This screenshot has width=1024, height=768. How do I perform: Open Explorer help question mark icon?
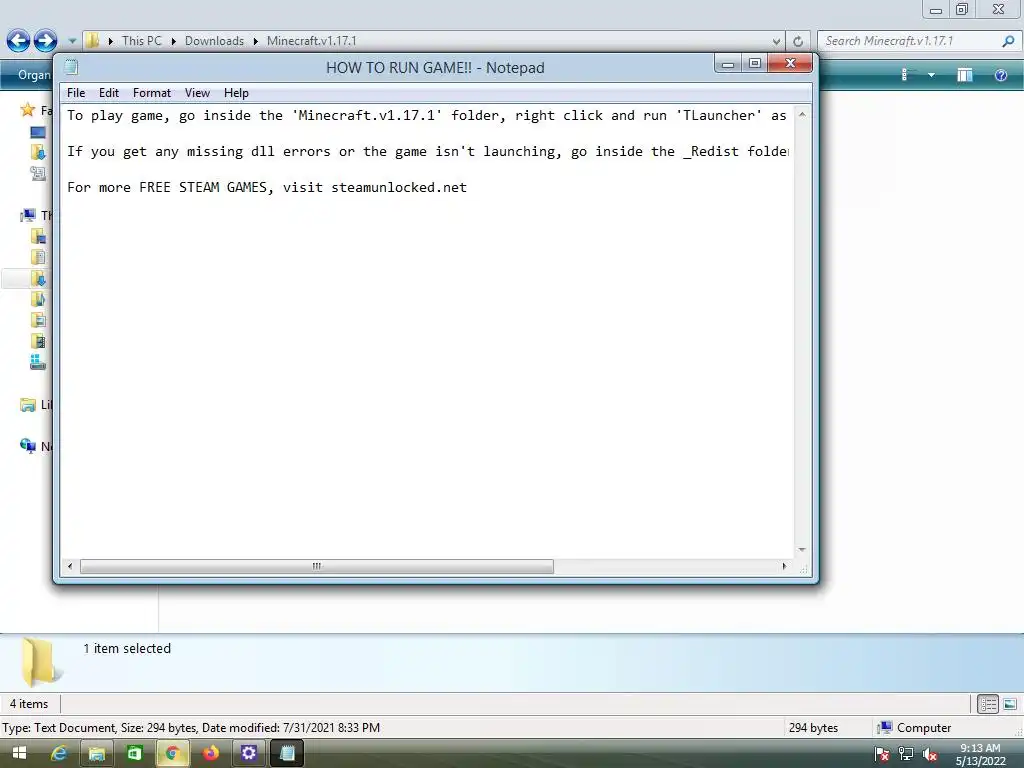point(1000,75)
